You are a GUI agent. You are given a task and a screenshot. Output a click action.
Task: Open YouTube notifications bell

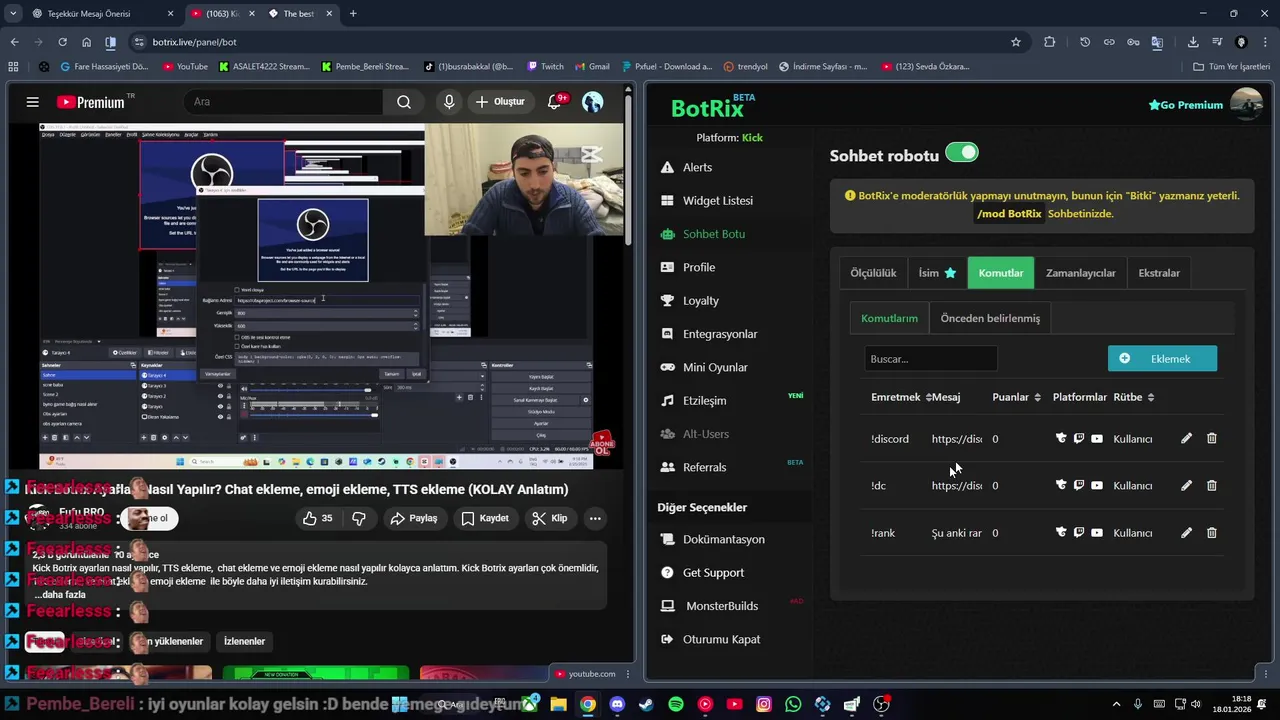tap(555, 101)
